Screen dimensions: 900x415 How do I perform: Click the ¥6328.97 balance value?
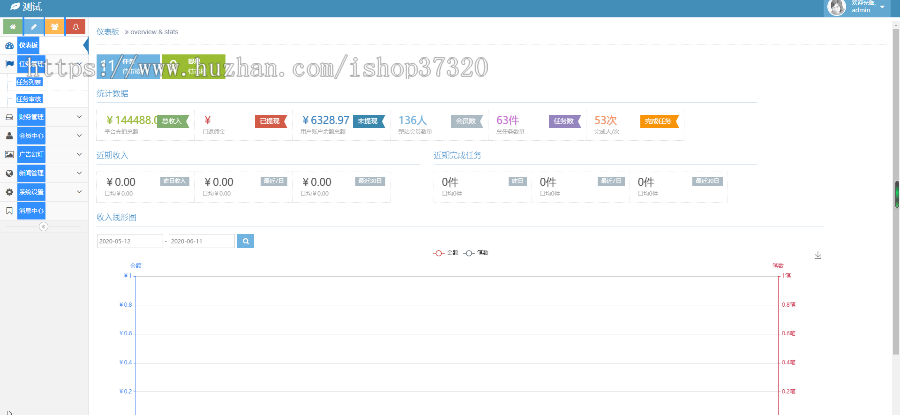[325, 120]
